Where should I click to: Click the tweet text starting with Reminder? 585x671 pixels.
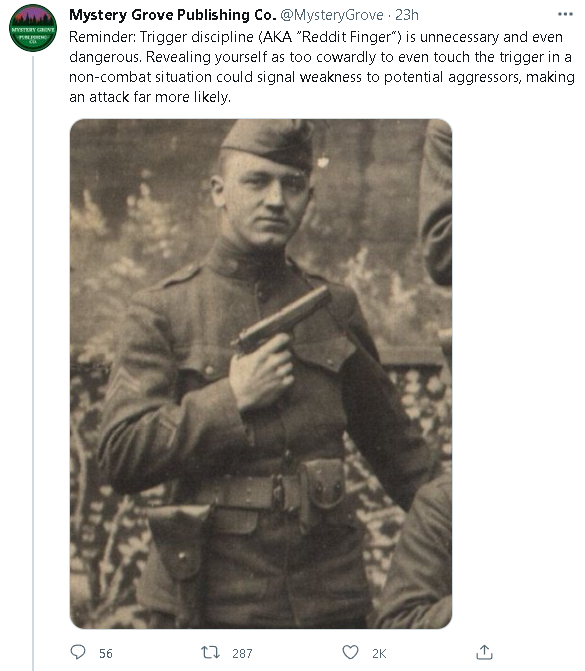[321, 67]
